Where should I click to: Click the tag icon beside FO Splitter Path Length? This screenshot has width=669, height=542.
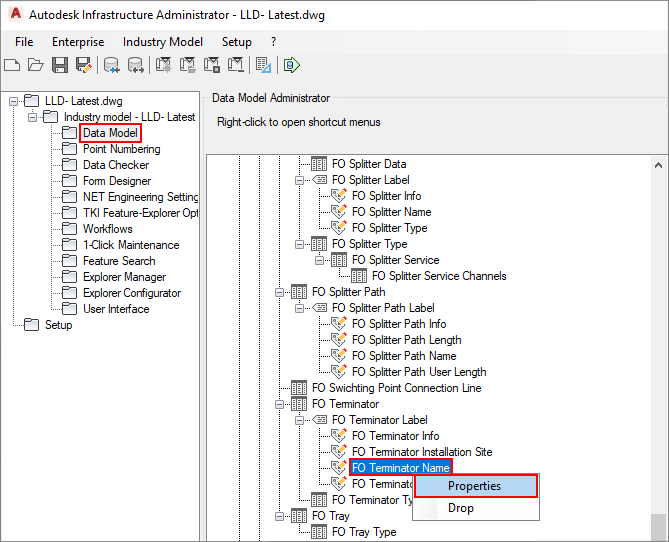click(339, 340)
